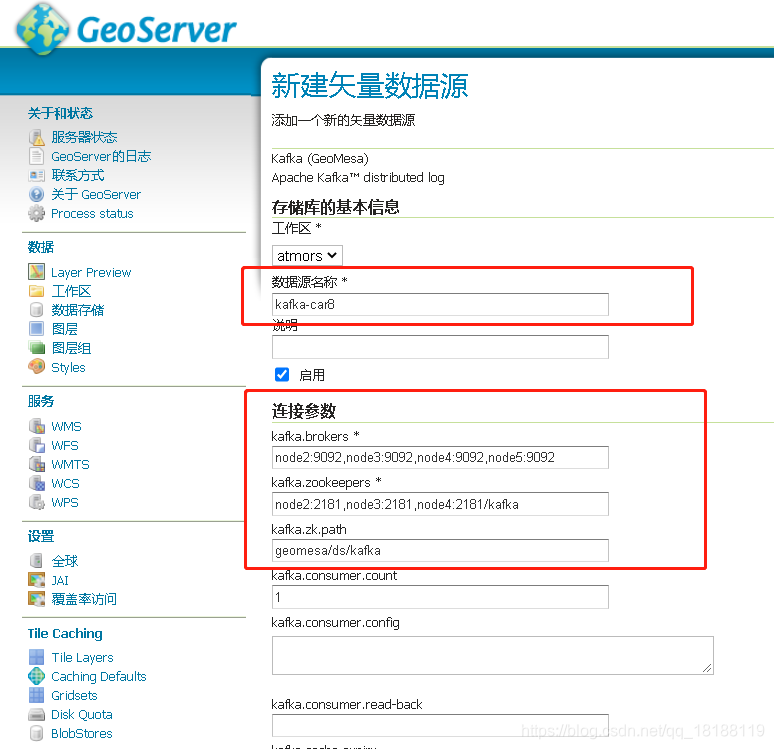Image resolution: width=774 pixels, height=749 pixels.
Task: Open Disk Quota link
Action: click(81, 715)
